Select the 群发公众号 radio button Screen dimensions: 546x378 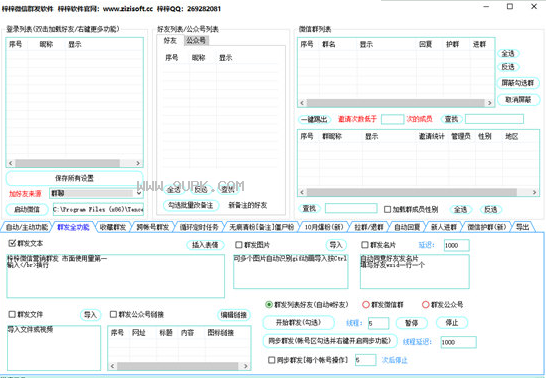[425, 305]
